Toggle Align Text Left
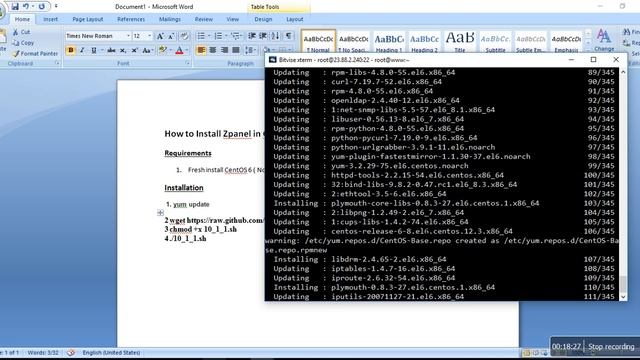The image size is (640, 360). pos(201,50)
